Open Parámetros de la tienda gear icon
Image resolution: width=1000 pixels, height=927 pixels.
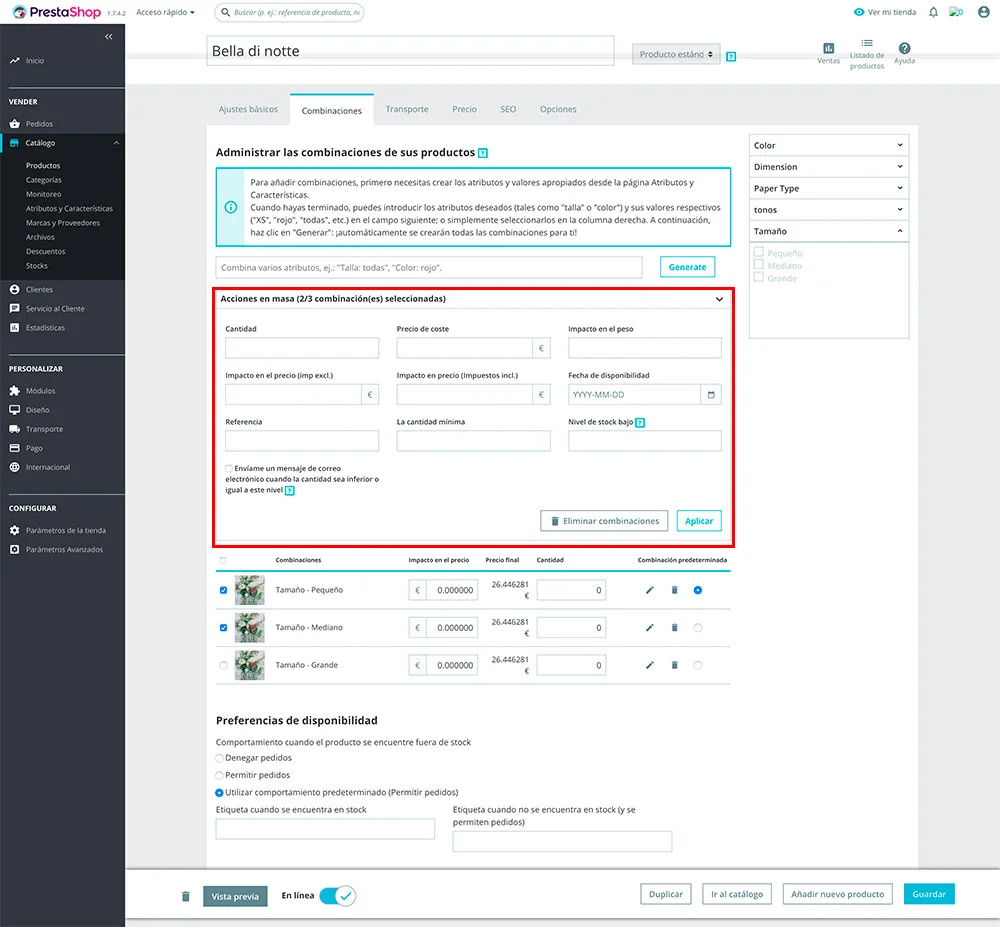pyautogui.click(x=15, y=530)
